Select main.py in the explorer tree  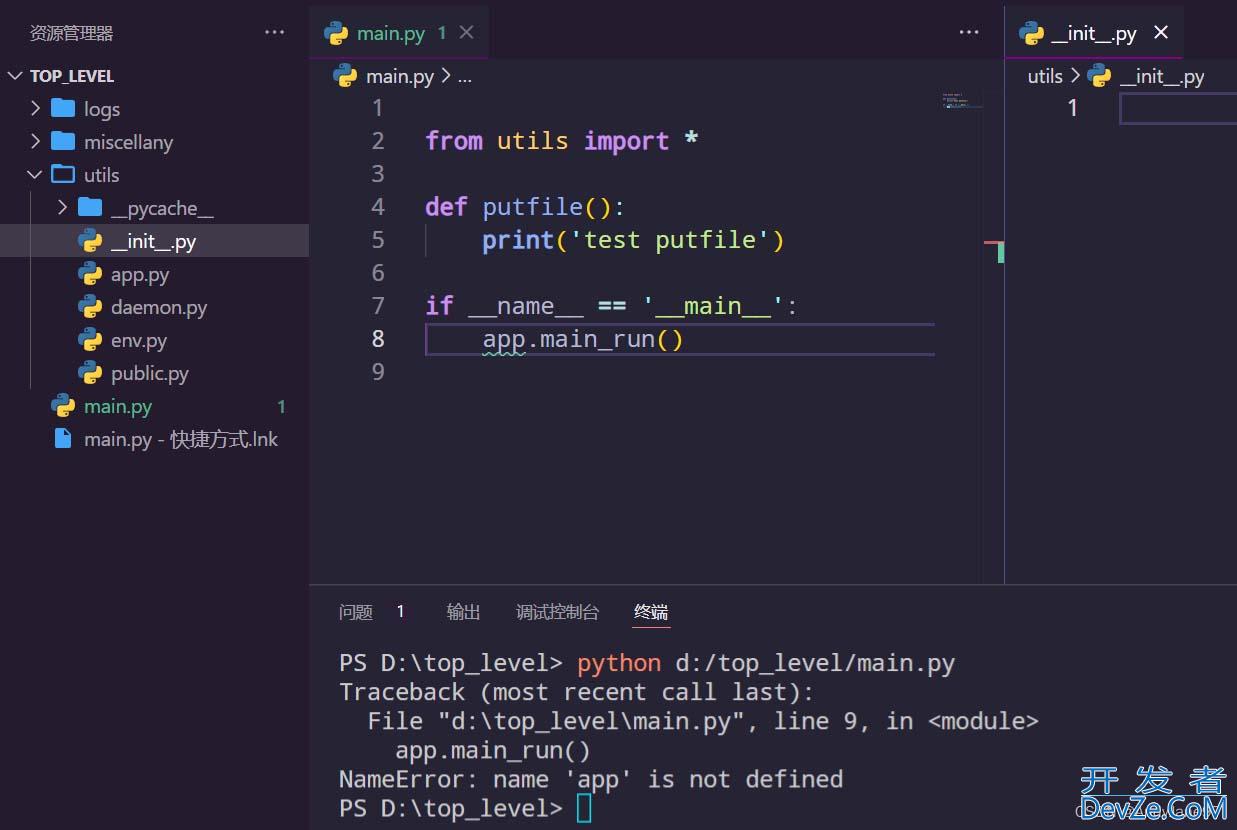154,406
